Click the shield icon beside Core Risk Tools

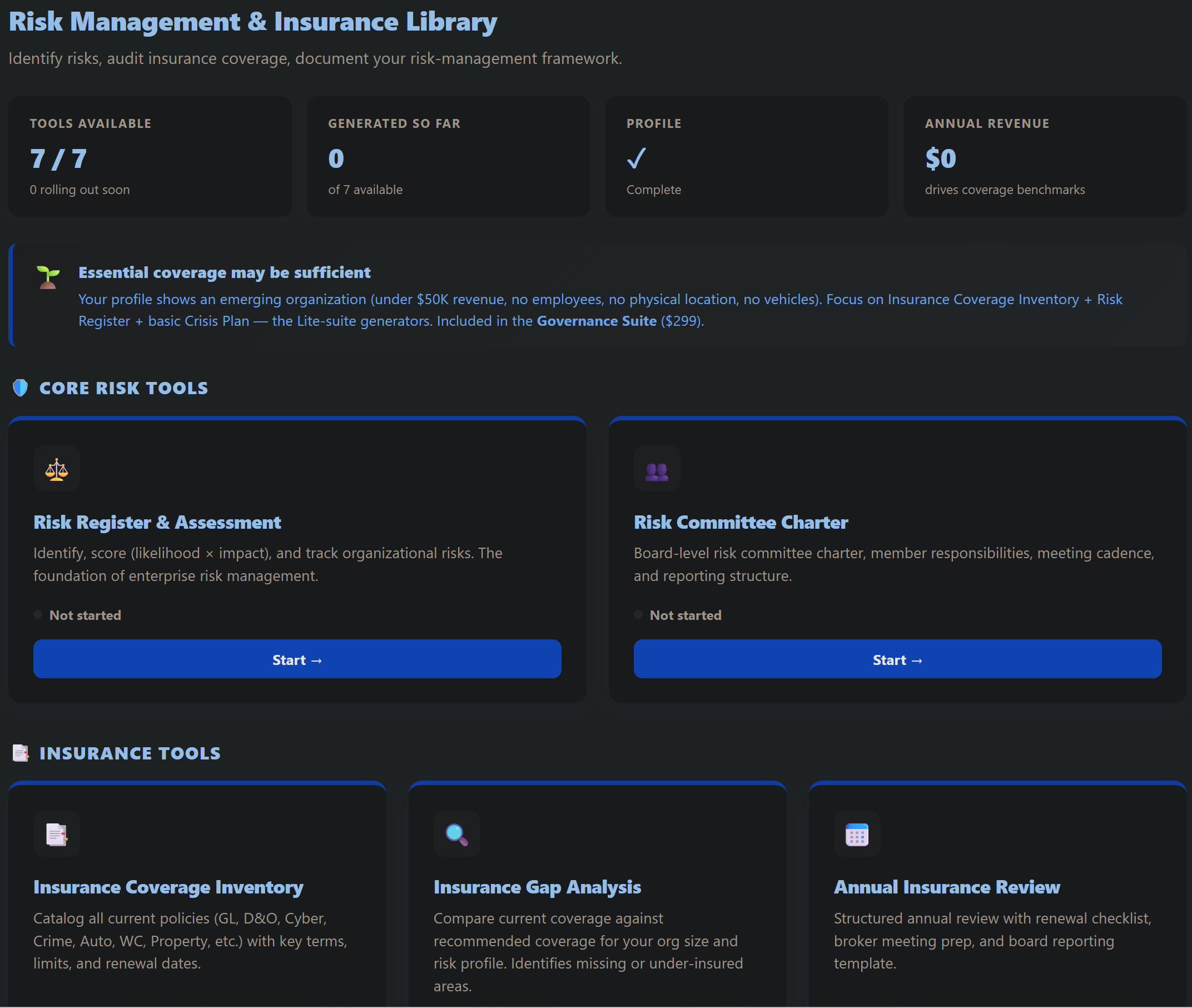21,388
